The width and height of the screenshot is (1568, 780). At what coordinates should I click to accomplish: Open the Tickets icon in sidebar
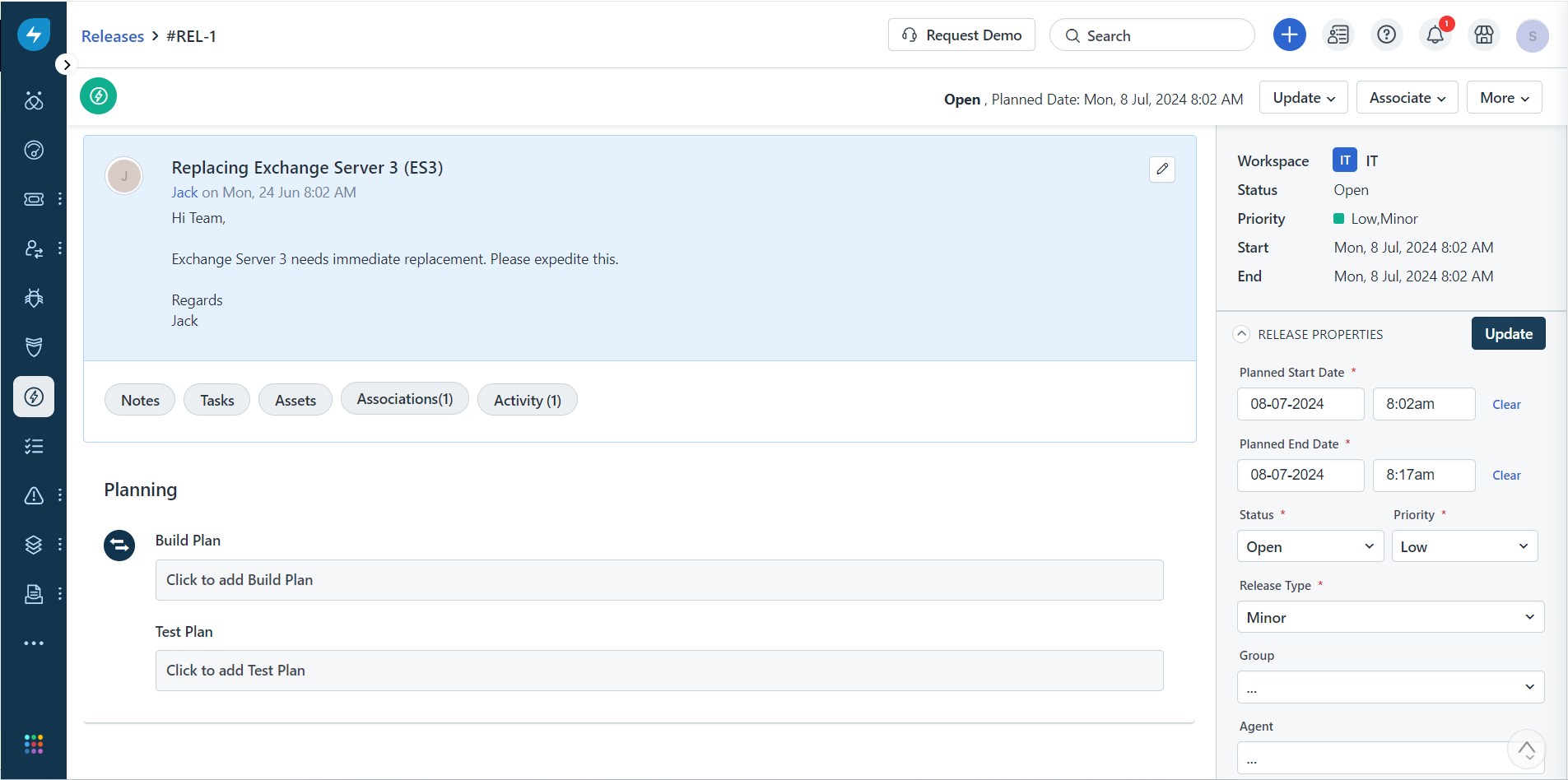[34, 199]
